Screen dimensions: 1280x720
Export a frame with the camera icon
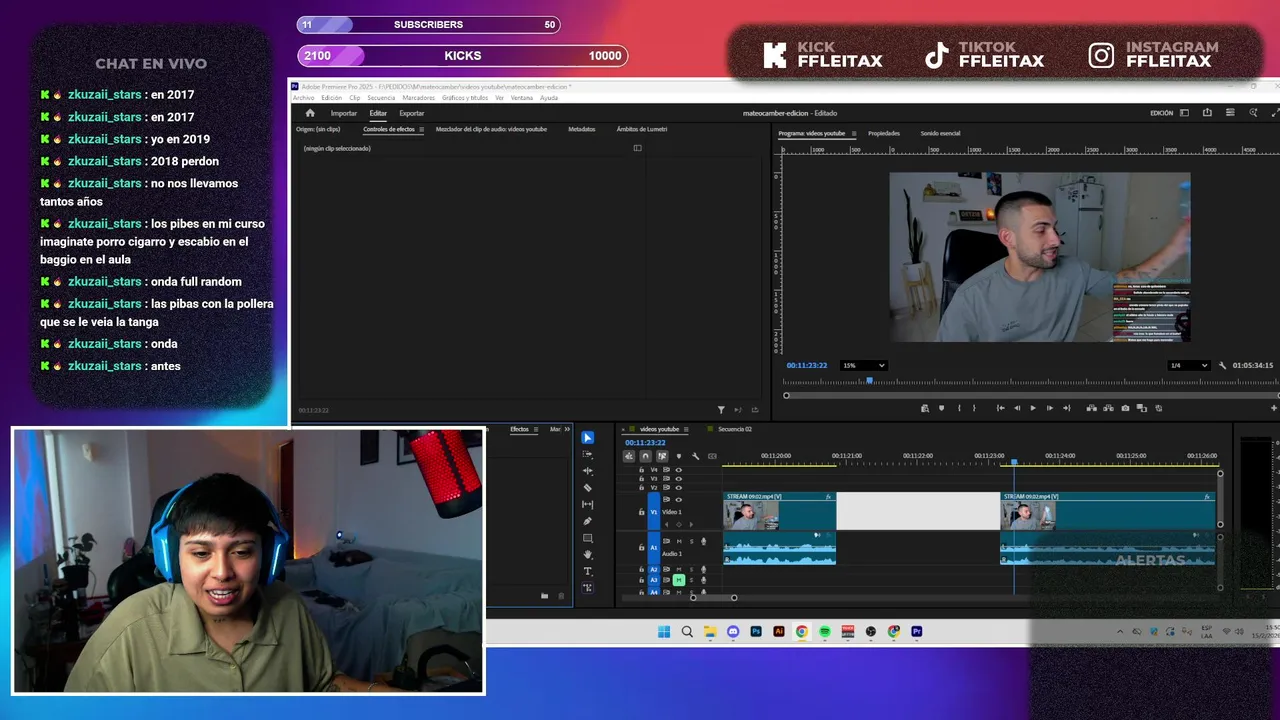[1125, 408]
